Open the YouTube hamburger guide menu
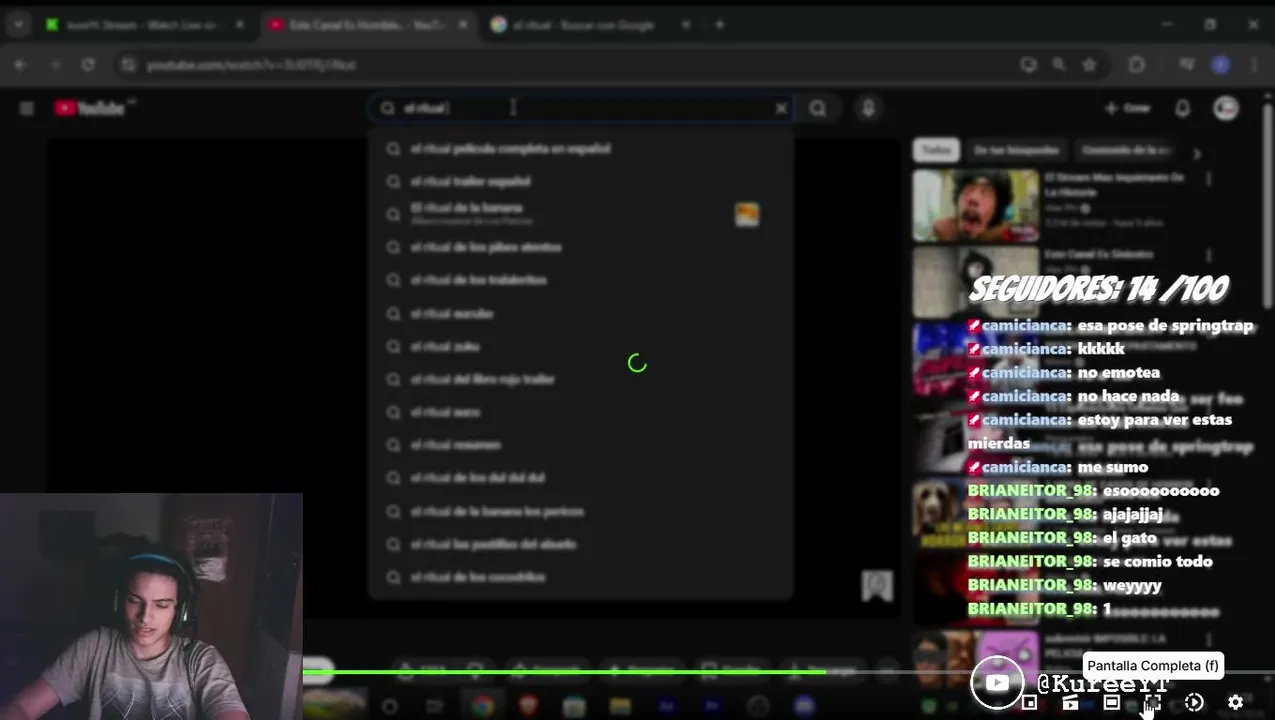1275x720 pixels. point(27,108)
